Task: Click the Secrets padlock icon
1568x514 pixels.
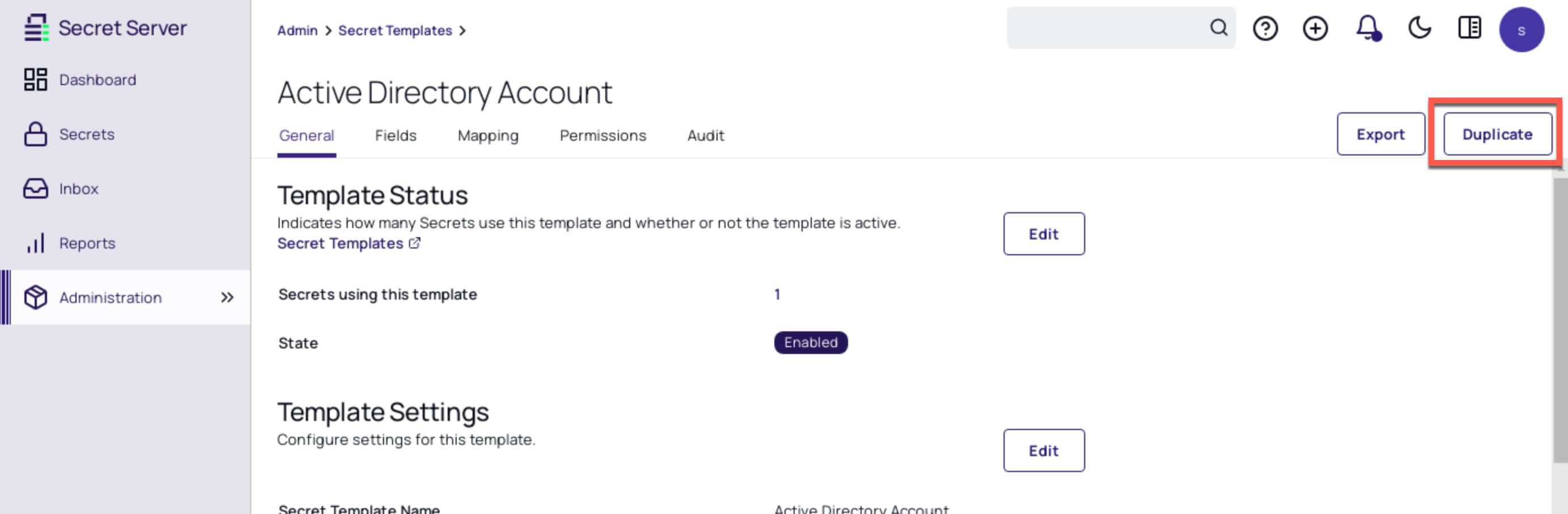Action: tap(36, 134)
